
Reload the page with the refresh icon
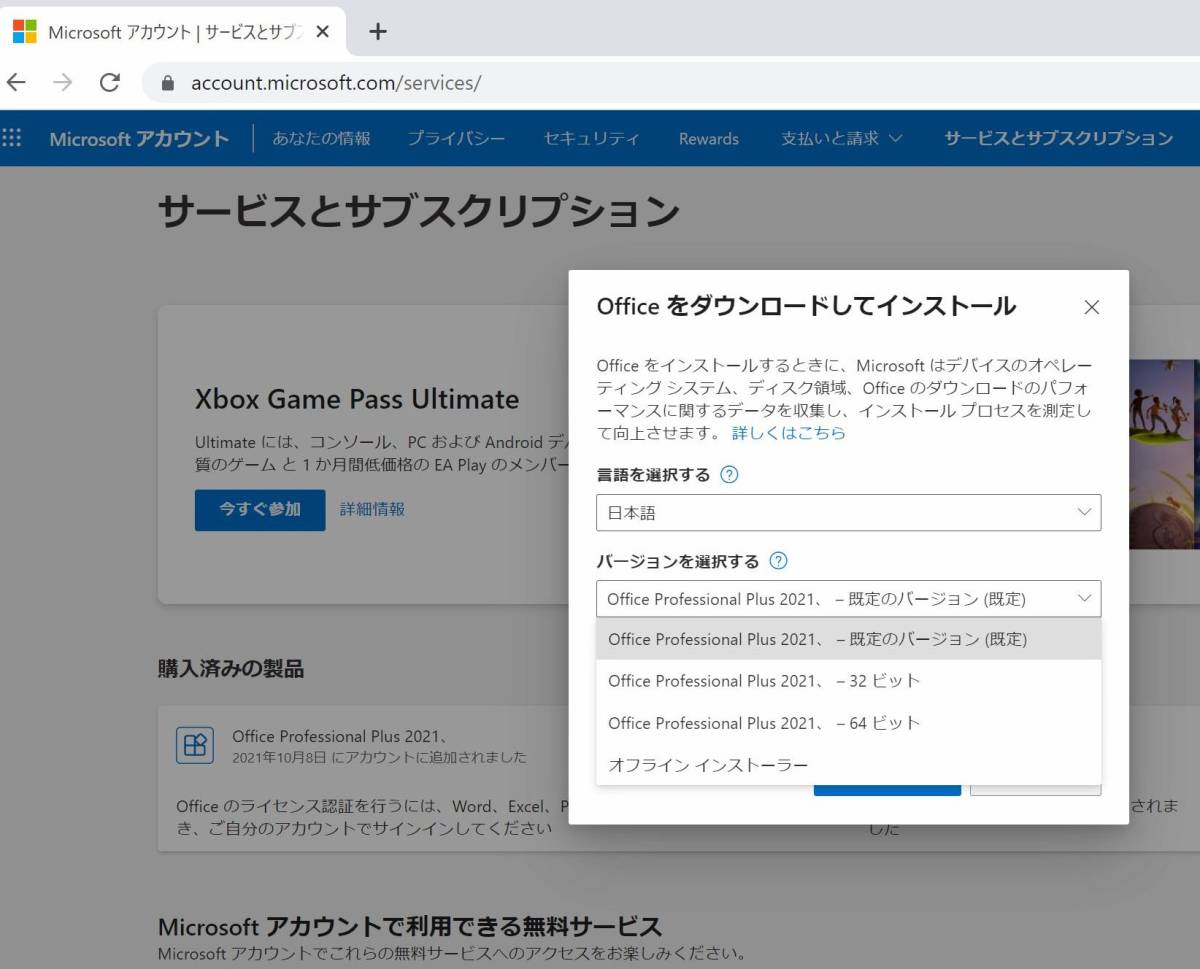[x=110, y=83]
